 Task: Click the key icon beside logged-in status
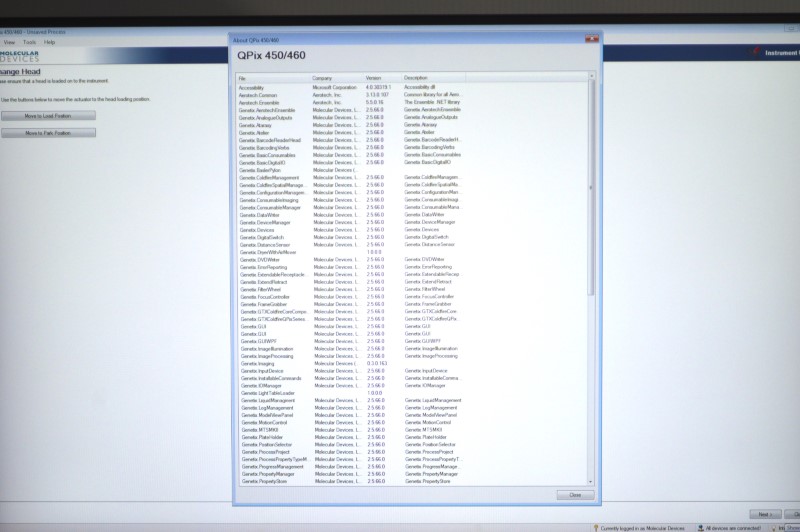pyautogui.click(x=595, y=528)
